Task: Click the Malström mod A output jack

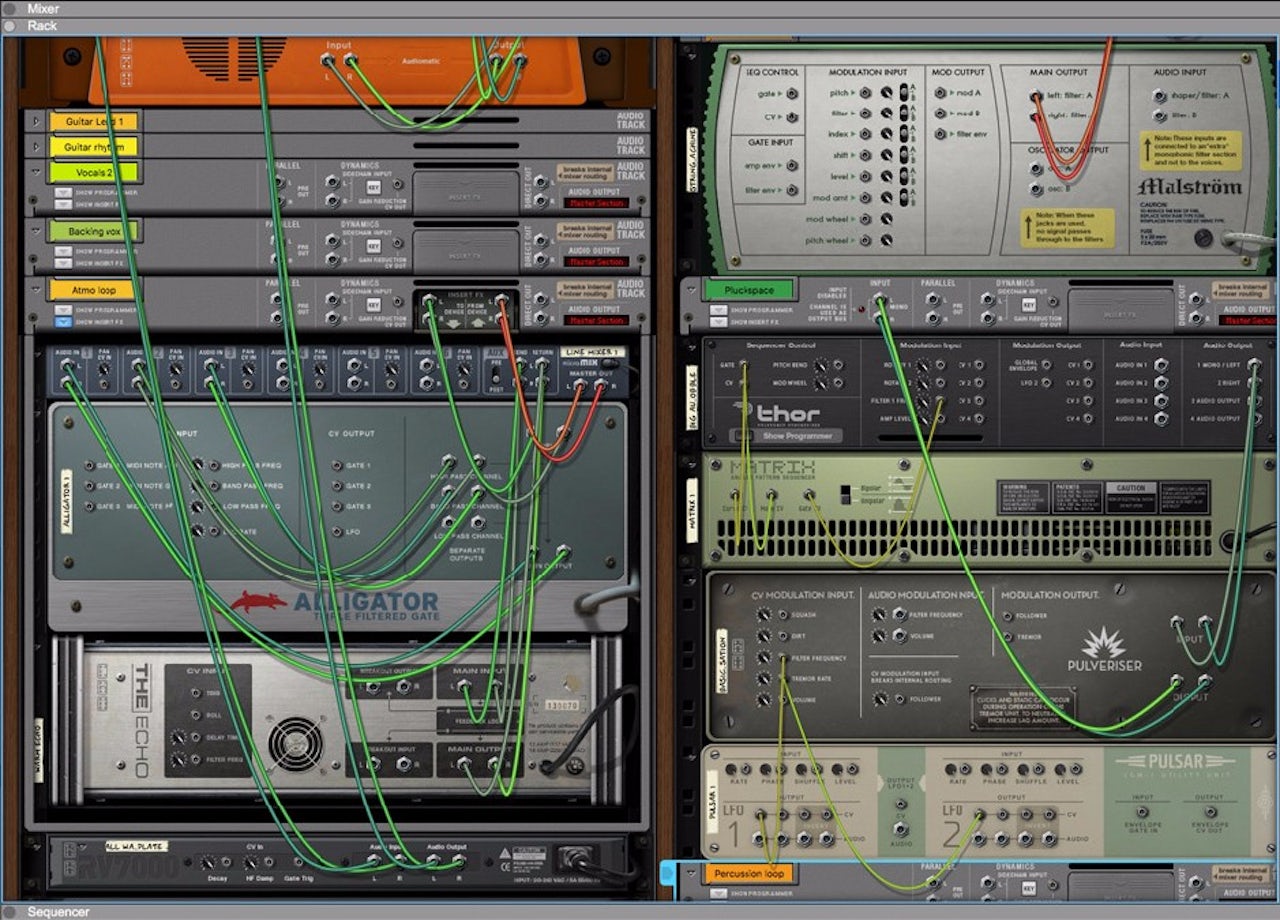Action: [938, 93]
